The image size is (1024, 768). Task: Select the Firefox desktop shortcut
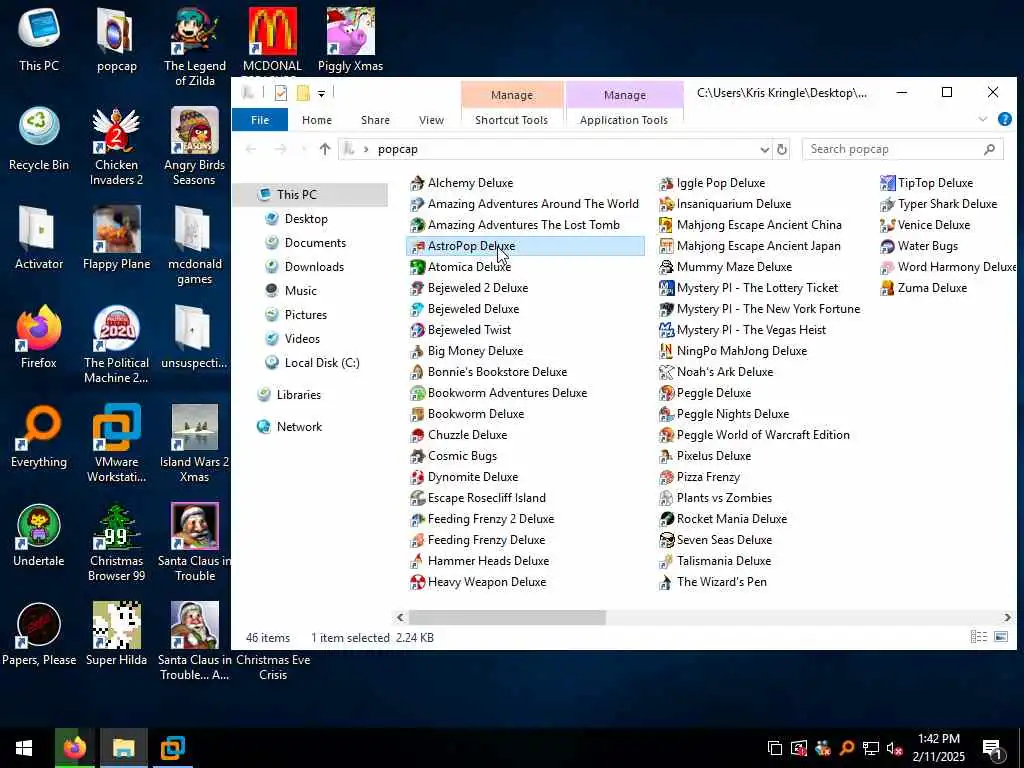click(39, 337)
